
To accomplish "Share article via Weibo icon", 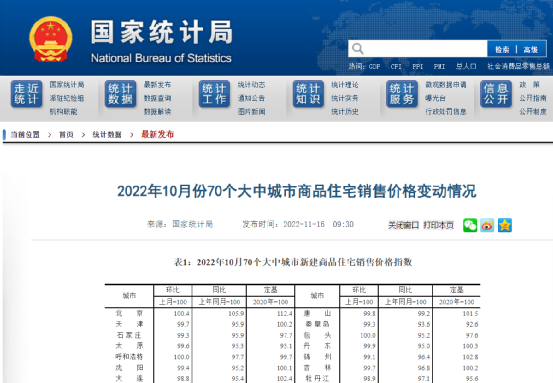I will click(487, 225).
